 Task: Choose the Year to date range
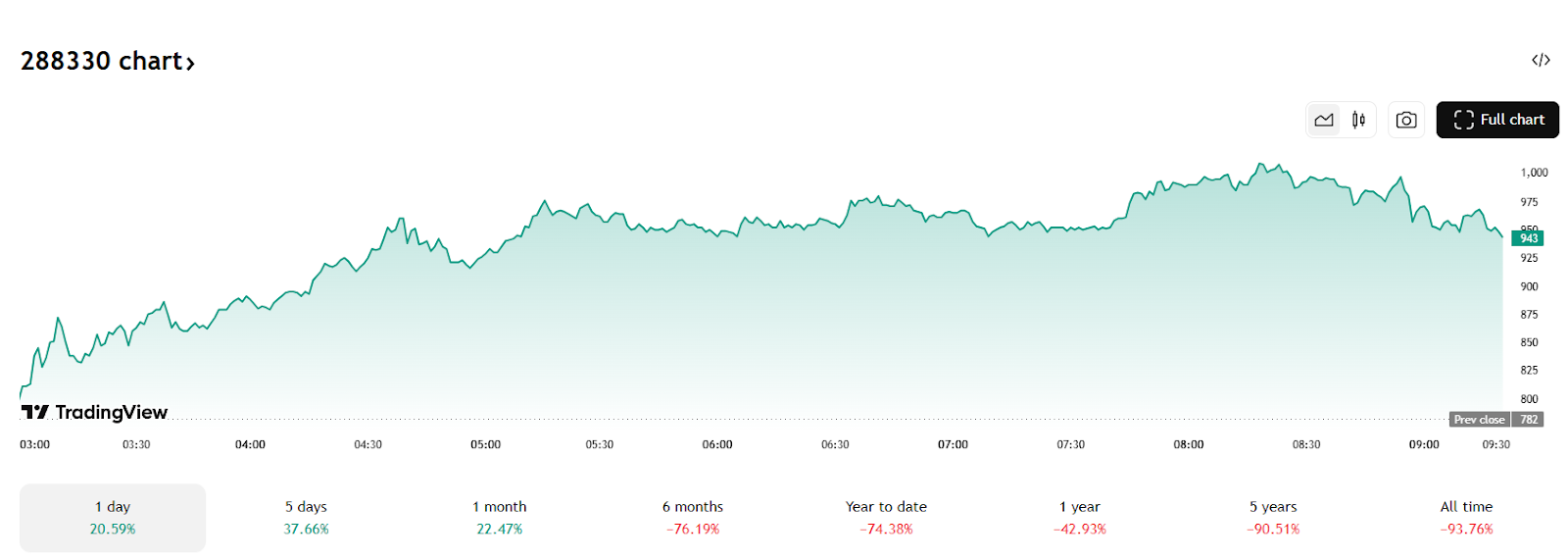point(886,518)
